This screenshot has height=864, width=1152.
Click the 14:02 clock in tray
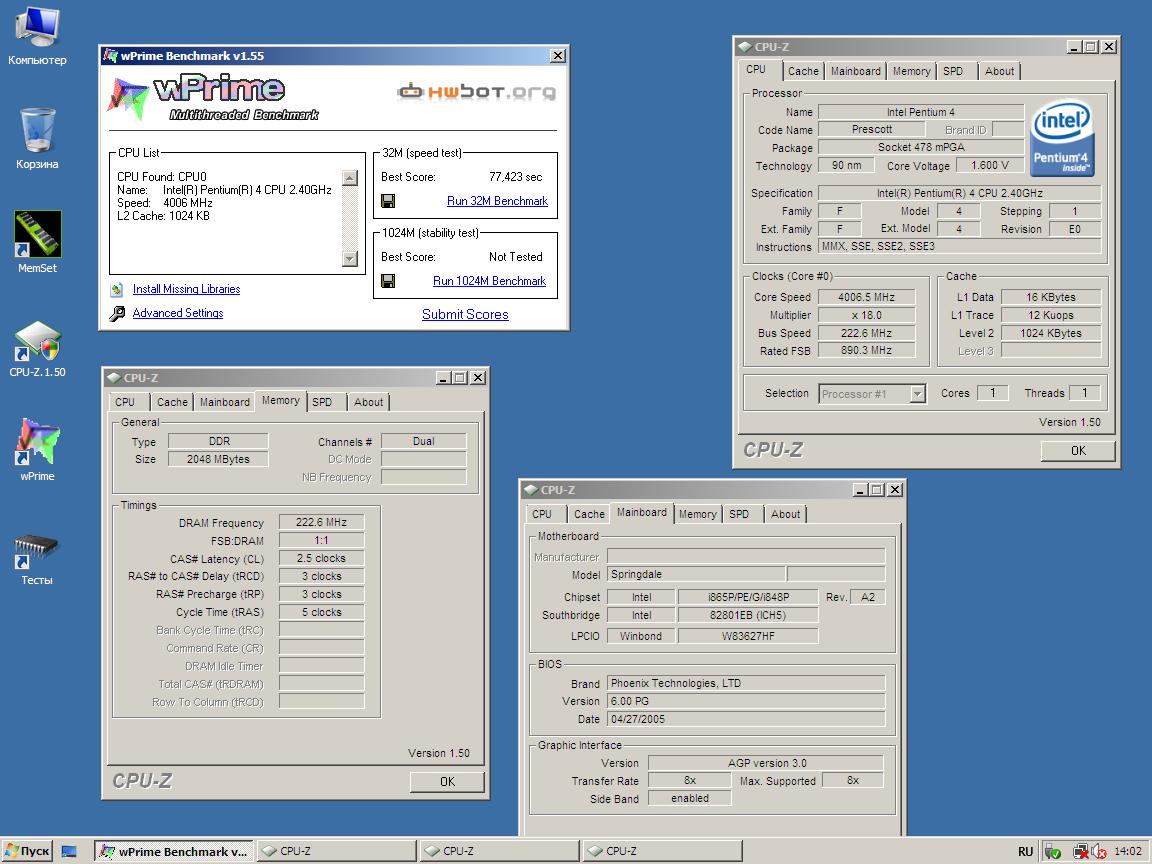(1128, 852)
